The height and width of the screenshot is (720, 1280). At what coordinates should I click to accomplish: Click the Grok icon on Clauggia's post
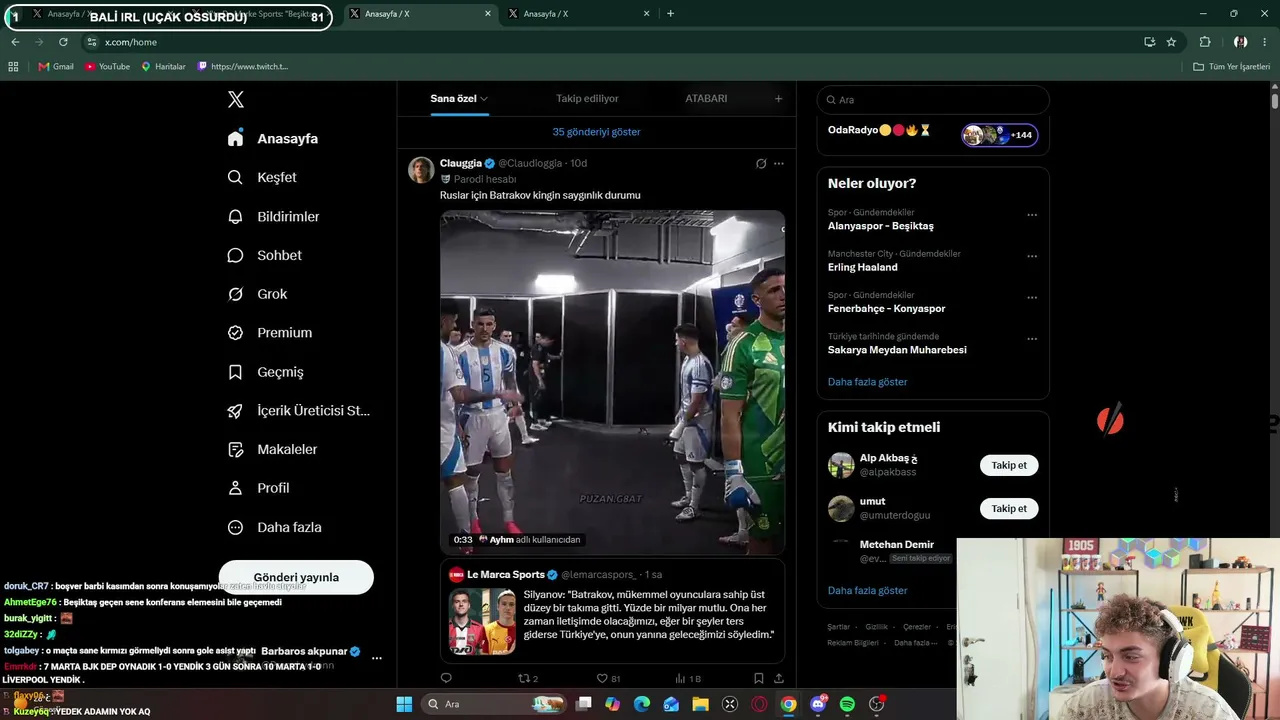tap(761, 163)
